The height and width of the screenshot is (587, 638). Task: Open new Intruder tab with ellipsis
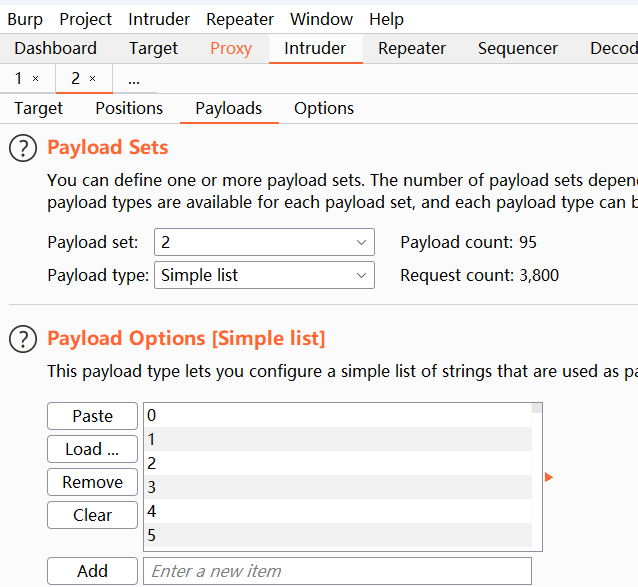tap(134, 78)
